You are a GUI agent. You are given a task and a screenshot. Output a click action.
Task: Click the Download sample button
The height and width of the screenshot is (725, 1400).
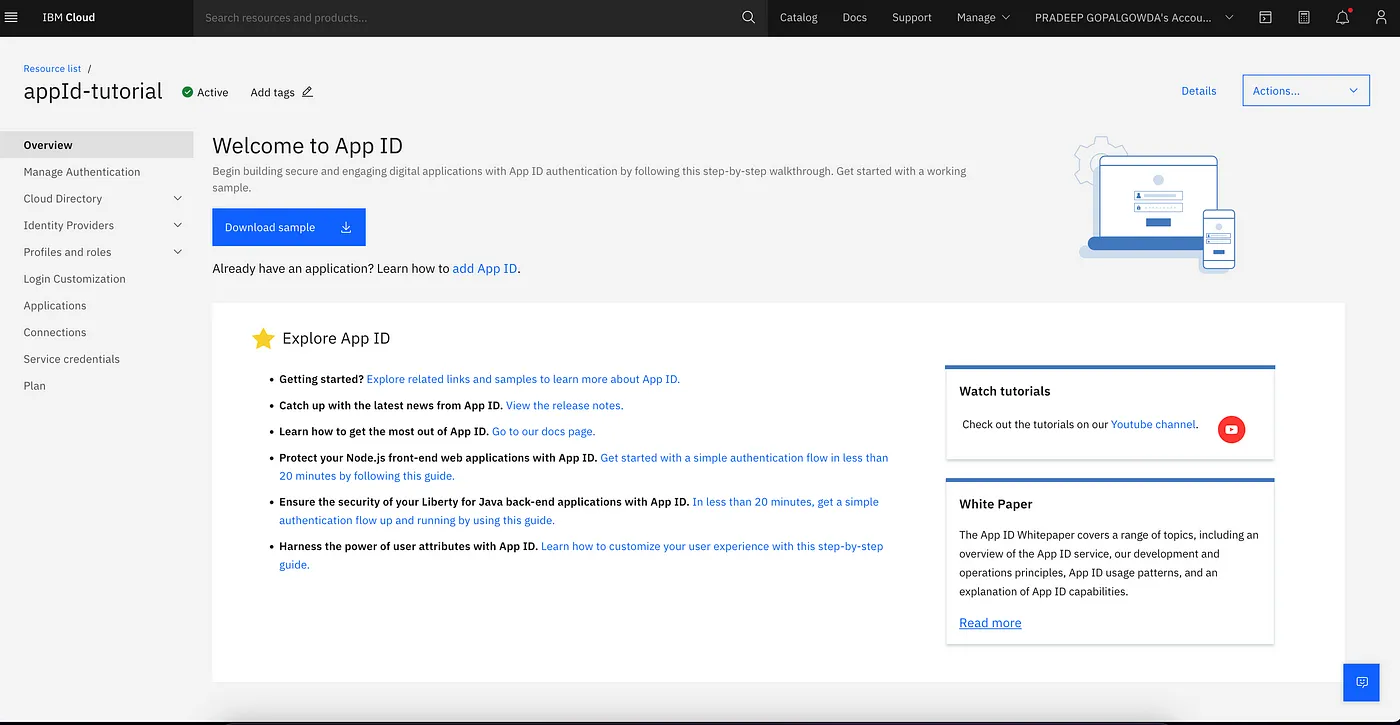(x=288, y=227)
